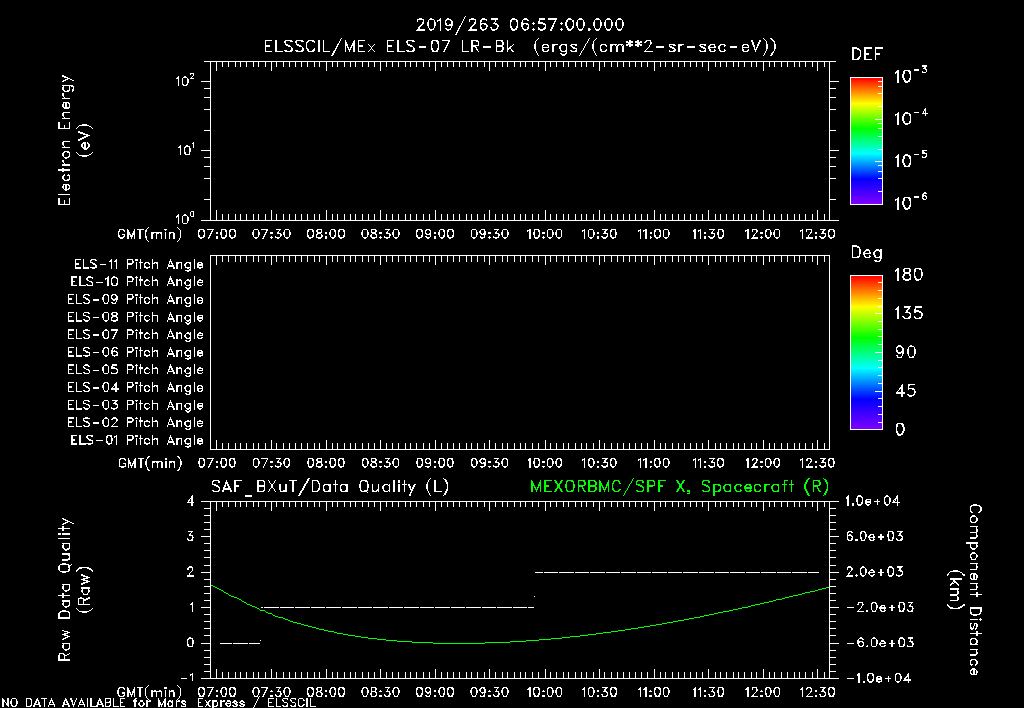Select the ELS-07 Pitch Angle row label
This screenshot has height=708, width=1024.
(x=135, y=334)
